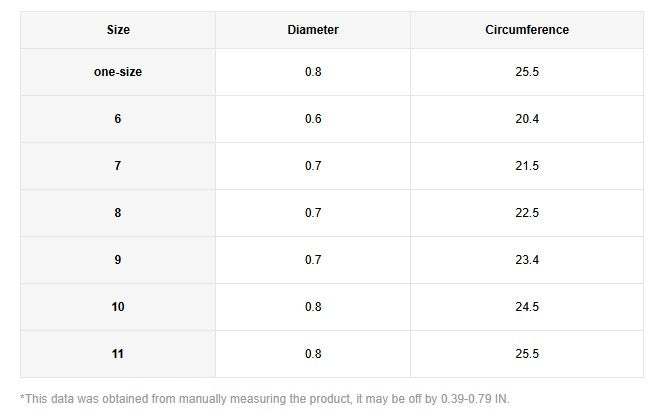Image resolution: width=663 pixels, height=412 pixels.
Task: Click the size 10 row label
Action: tap(118, 307)
